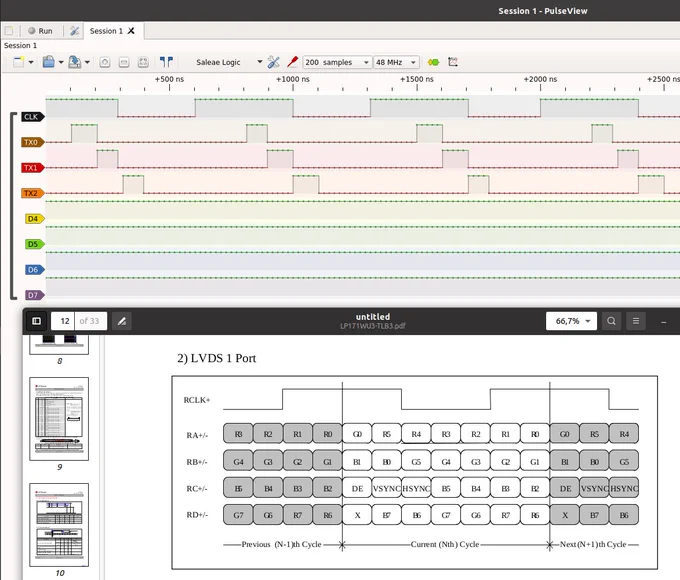680x580 pixels.
Task: Switch to the Session 1 tab
Action: pyautogui.click(x=112, y=31)
